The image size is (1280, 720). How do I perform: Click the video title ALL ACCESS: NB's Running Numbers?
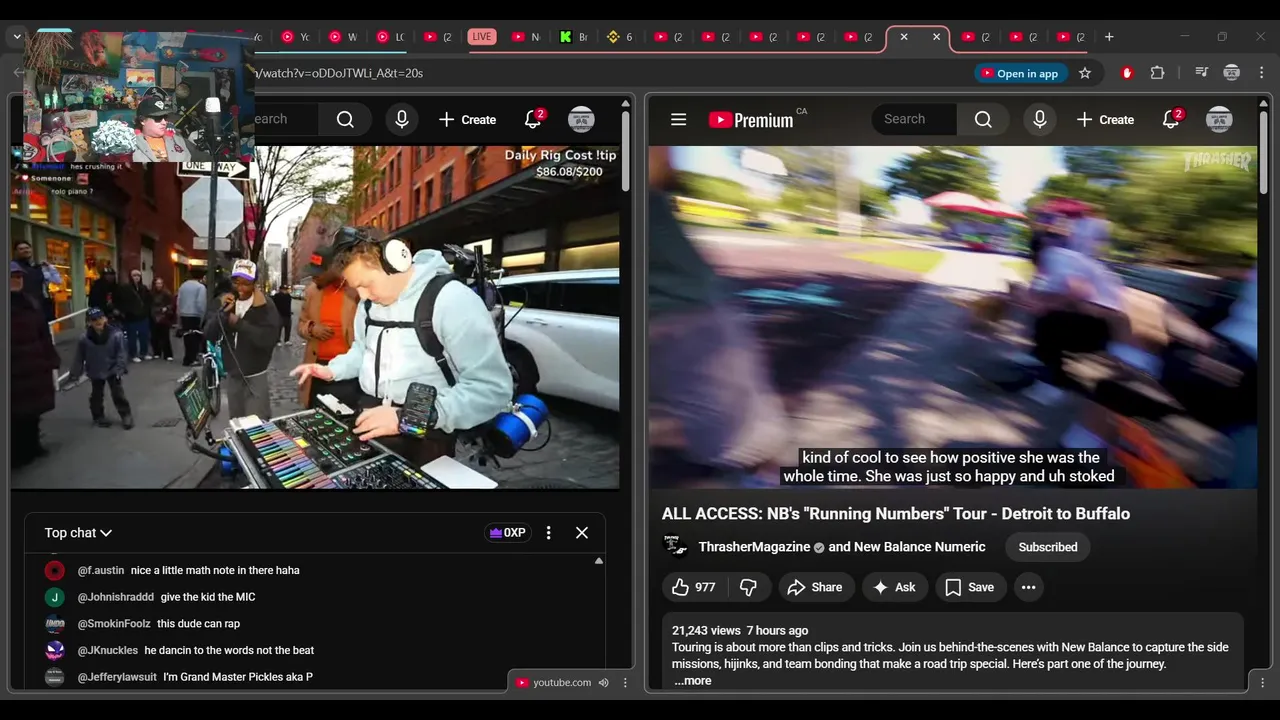[x=896, y=514]
